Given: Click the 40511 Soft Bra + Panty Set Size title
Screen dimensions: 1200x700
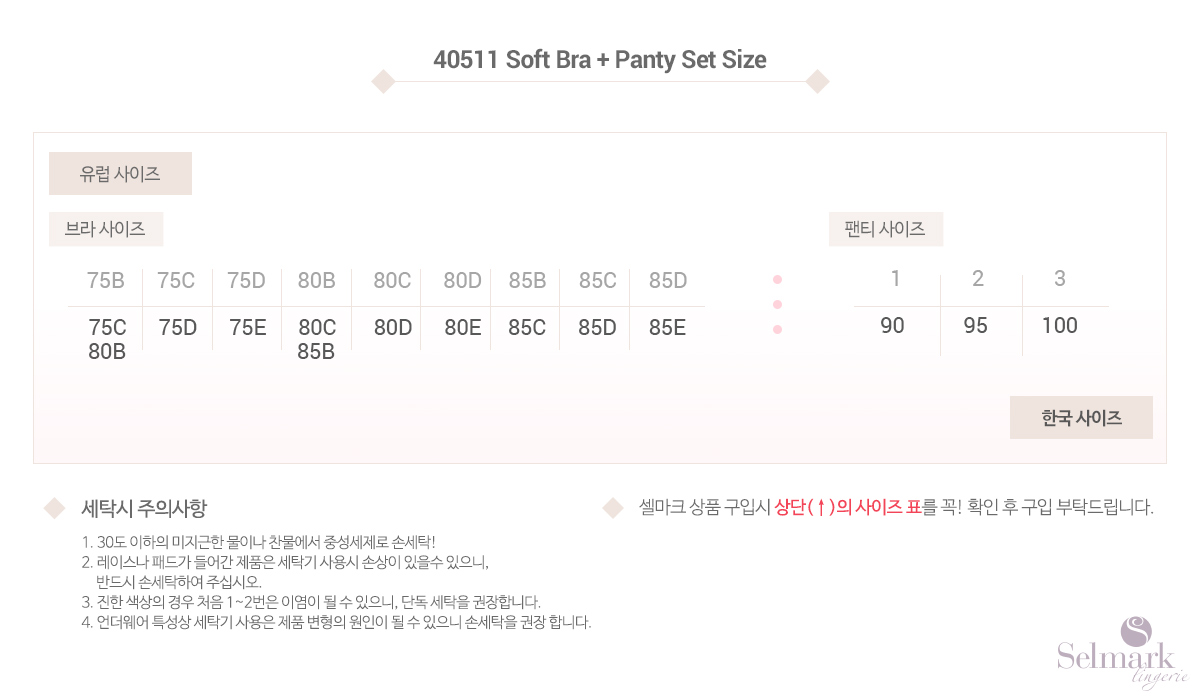Looking at the screenshot, I should (600, 60).
